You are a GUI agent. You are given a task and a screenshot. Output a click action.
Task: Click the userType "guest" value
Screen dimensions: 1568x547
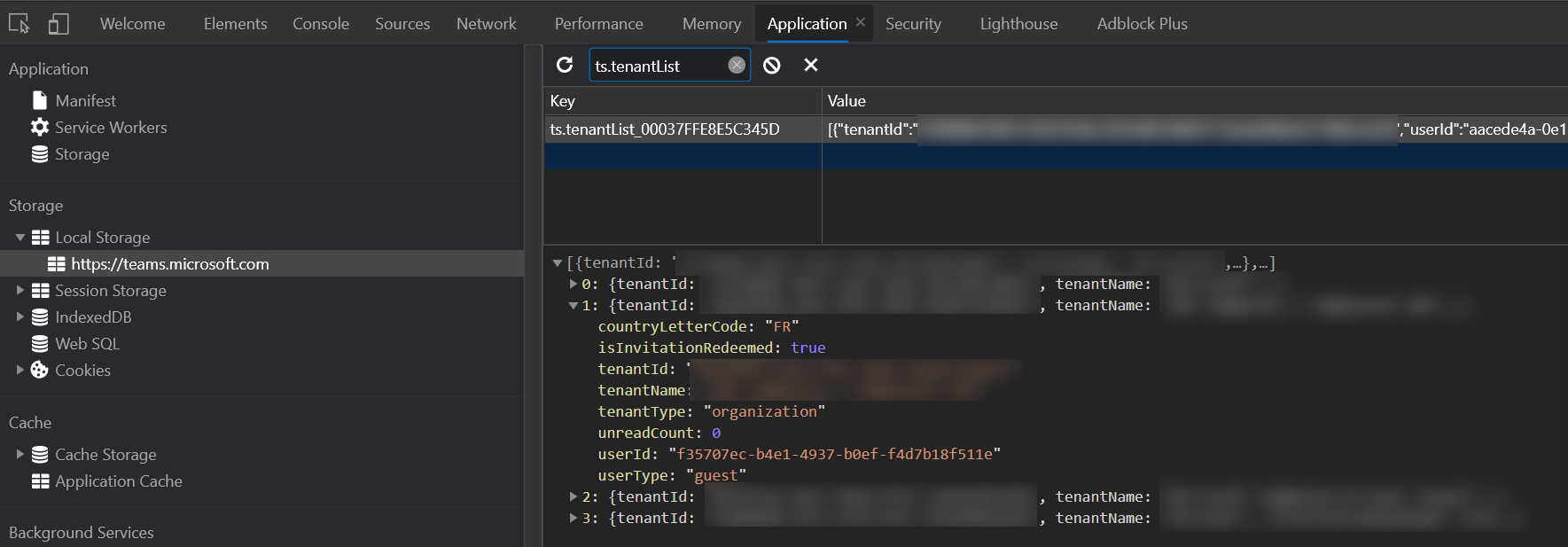point(716,475)
